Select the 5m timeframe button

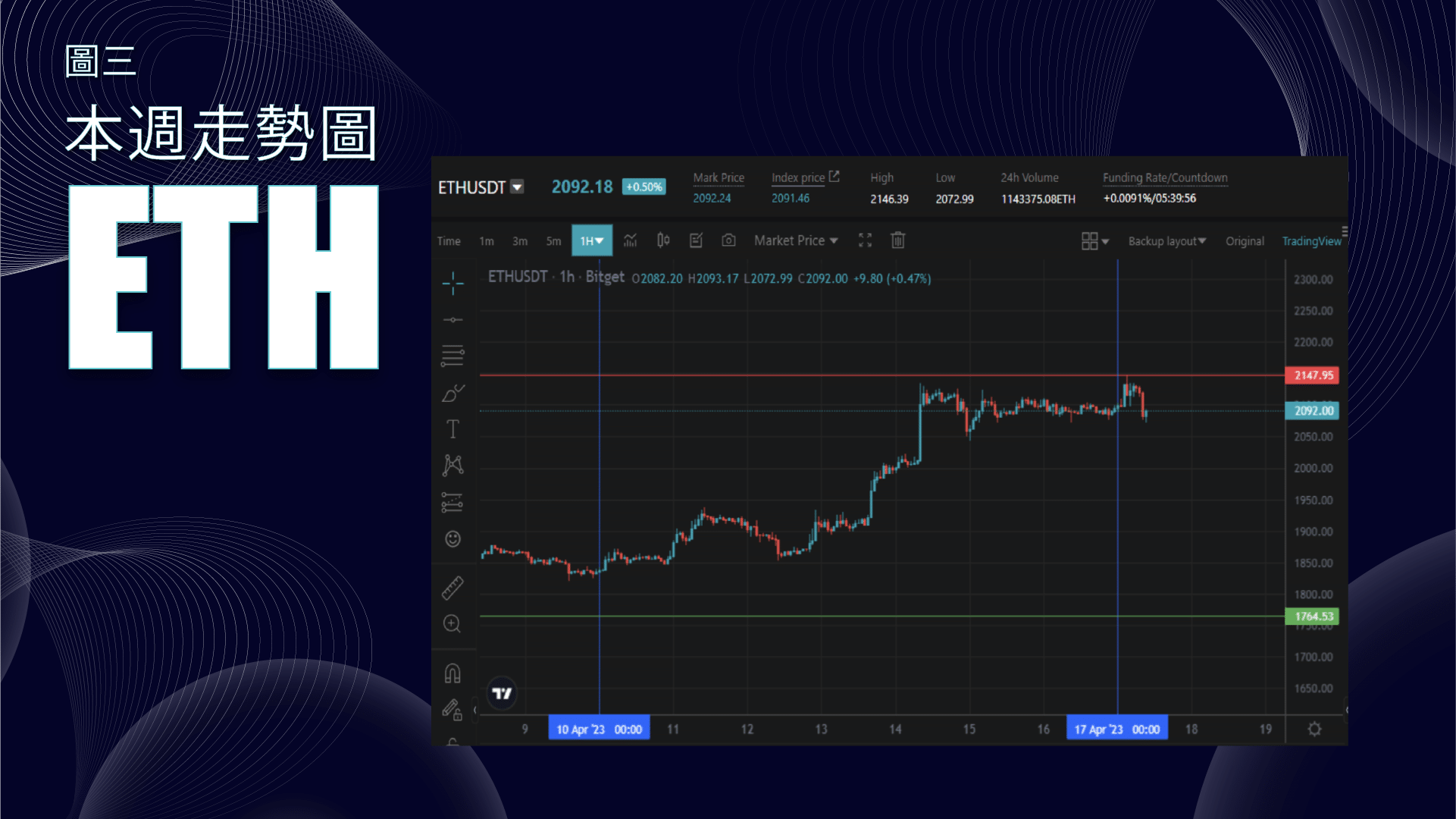tap(553, 241)
